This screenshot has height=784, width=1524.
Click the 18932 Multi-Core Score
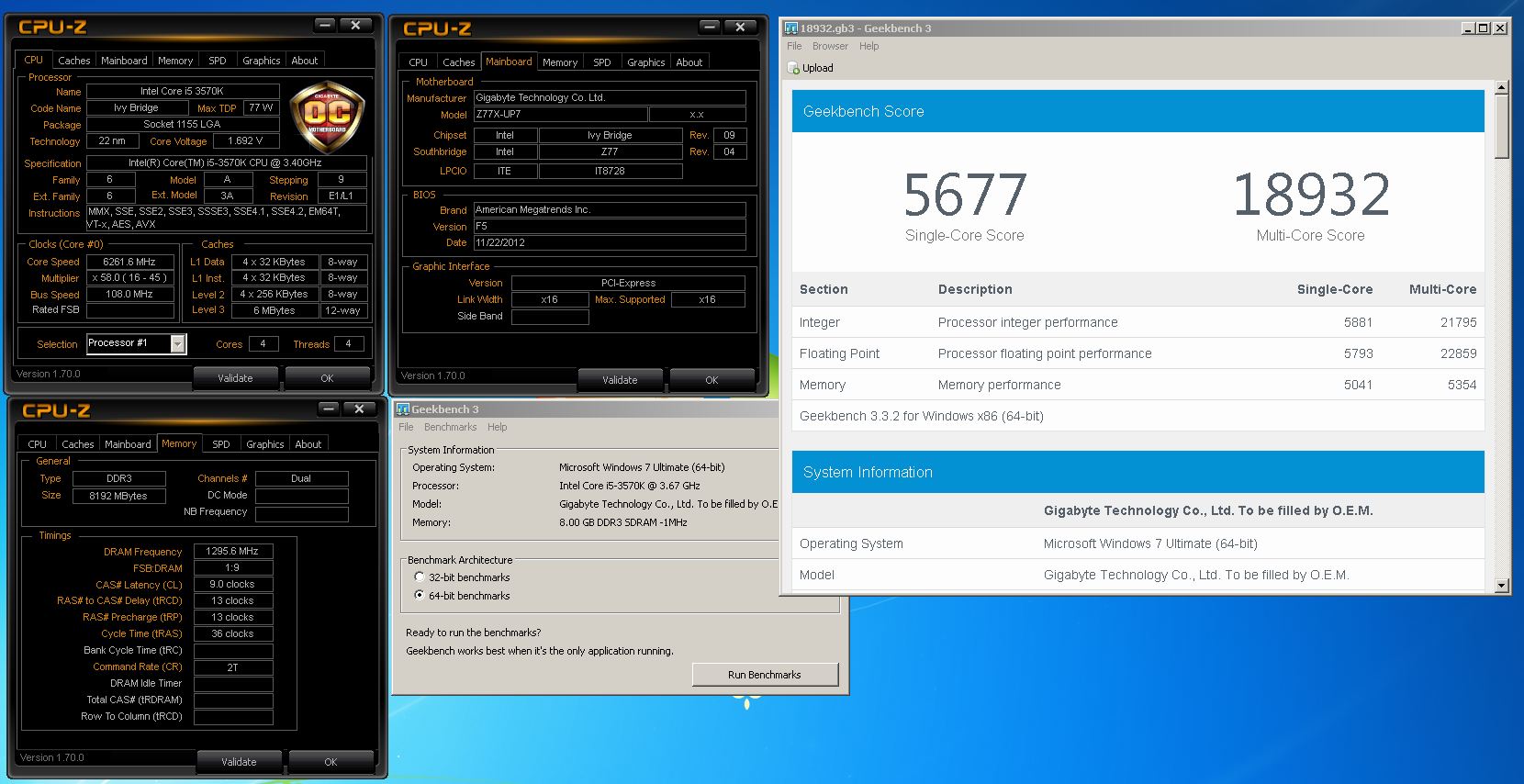(1311, 195)
